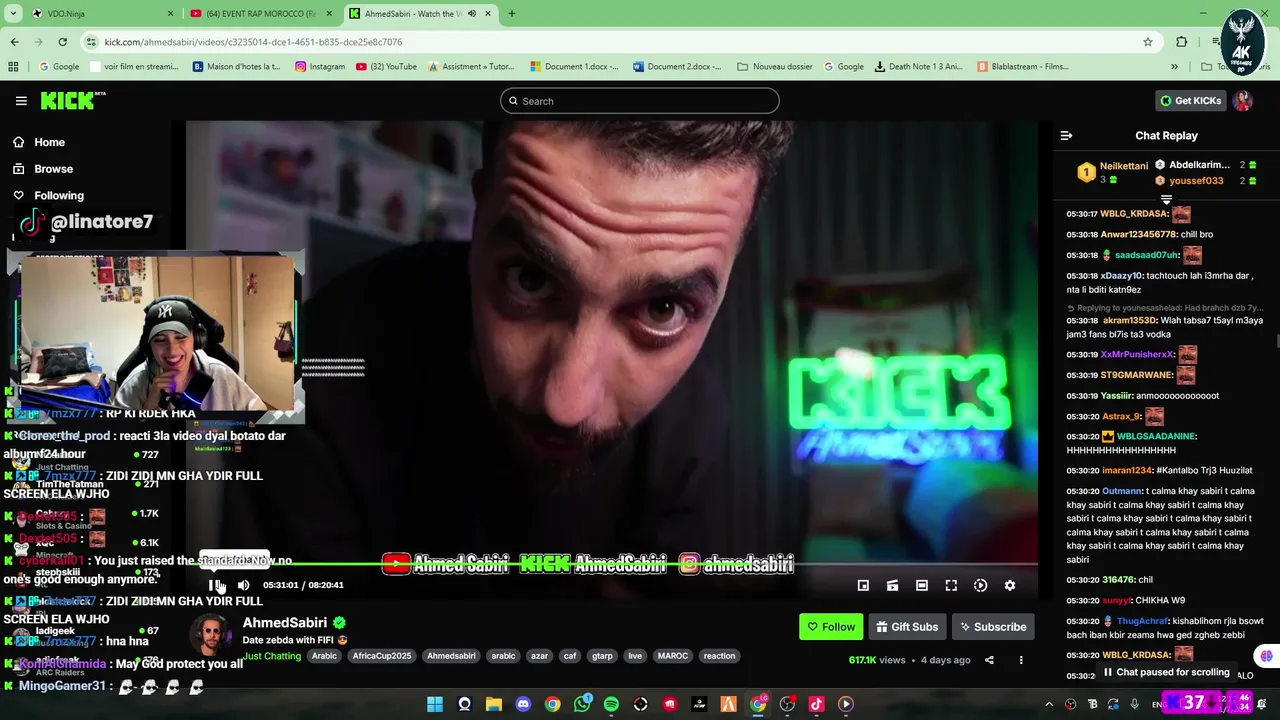Select the MAROC tag
Image resolution: width=1280 pixels, height=720 pixels.
[672, 656]
